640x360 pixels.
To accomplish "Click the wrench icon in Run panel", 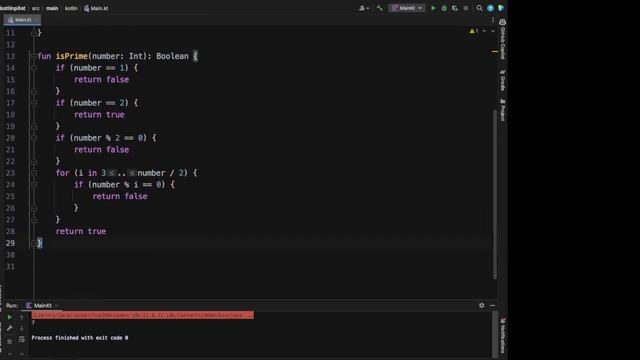I will [x=10, y=328].
